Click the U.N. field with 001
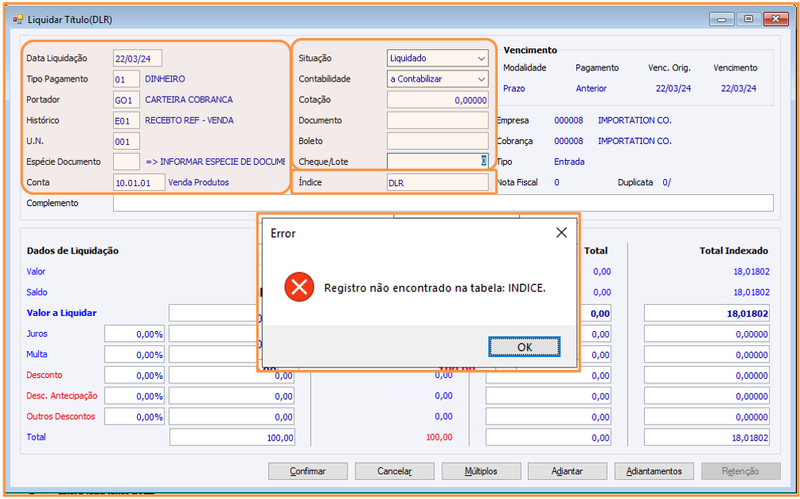 point(127,141)
